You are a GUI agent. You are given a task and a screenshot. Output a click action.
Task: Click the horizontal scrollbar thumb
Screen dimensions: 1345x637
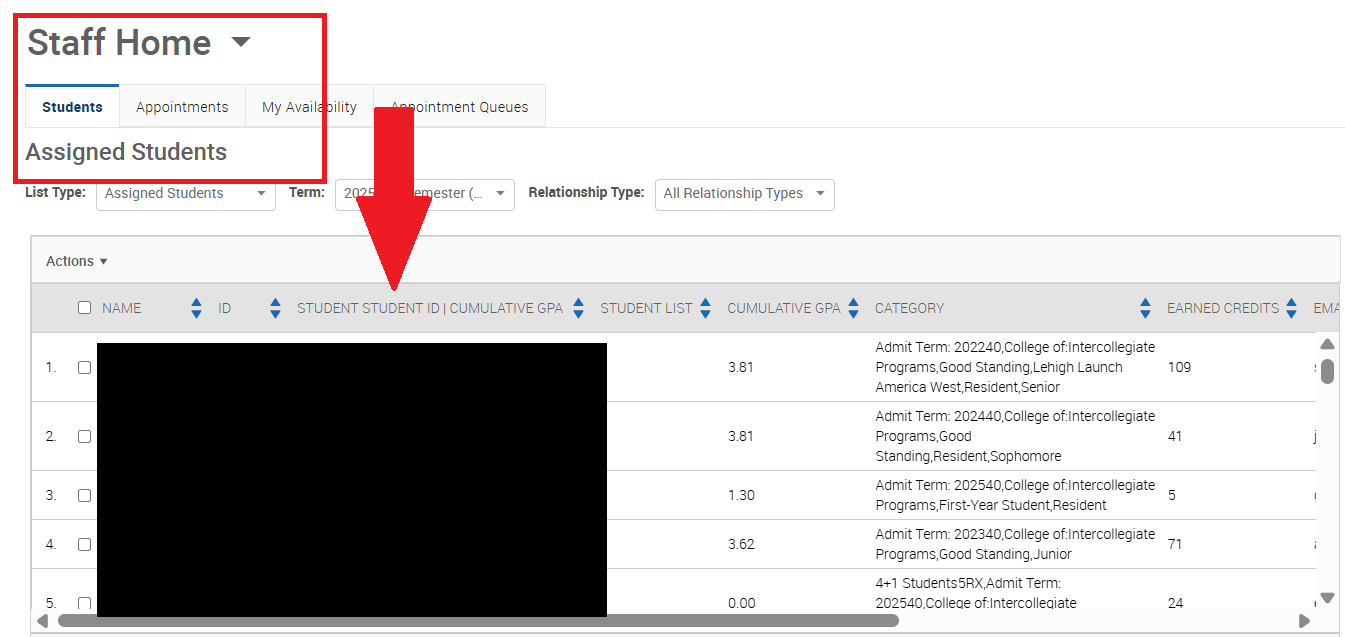(478, 620)
